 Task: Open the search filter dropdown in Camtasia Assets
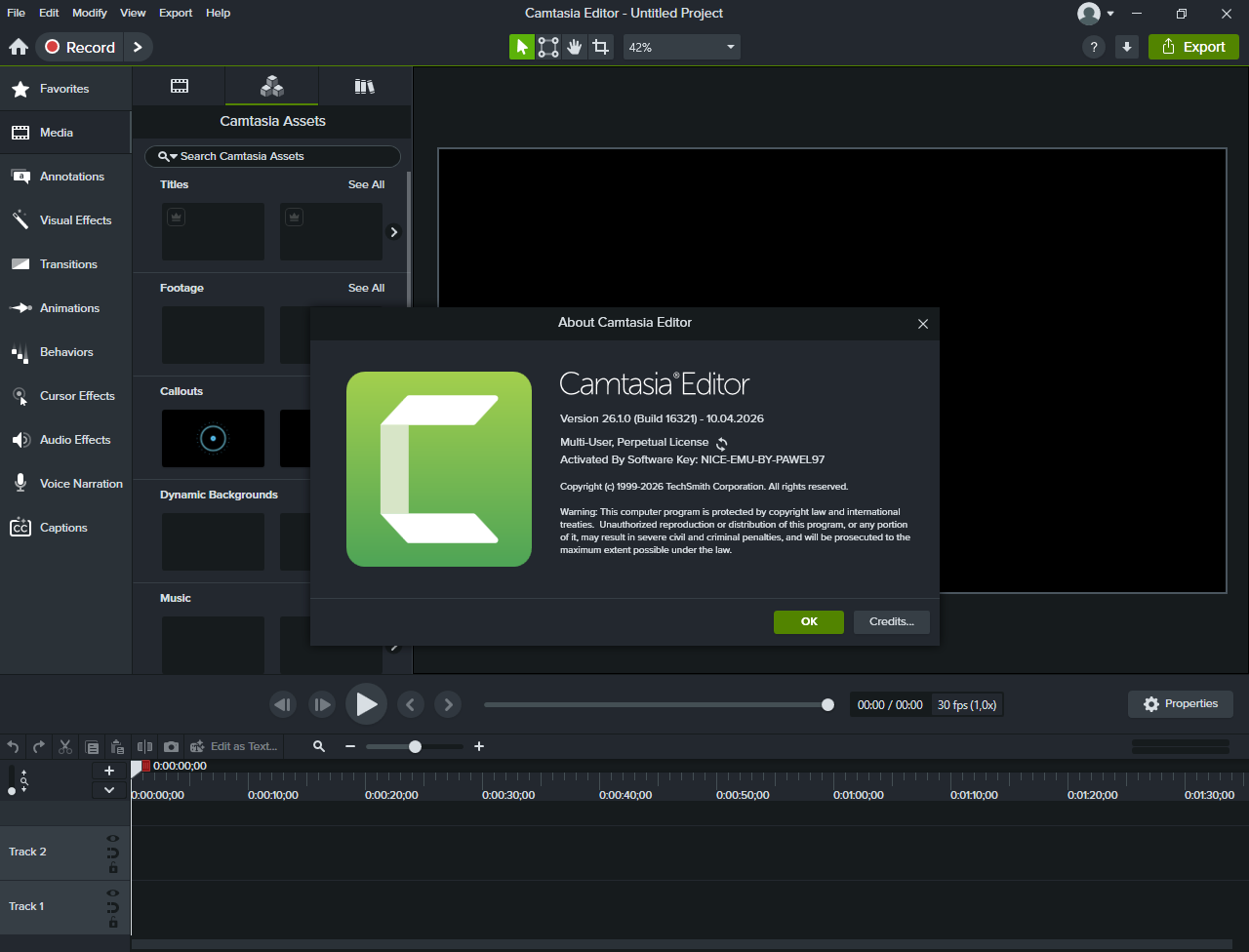[168, 156]
